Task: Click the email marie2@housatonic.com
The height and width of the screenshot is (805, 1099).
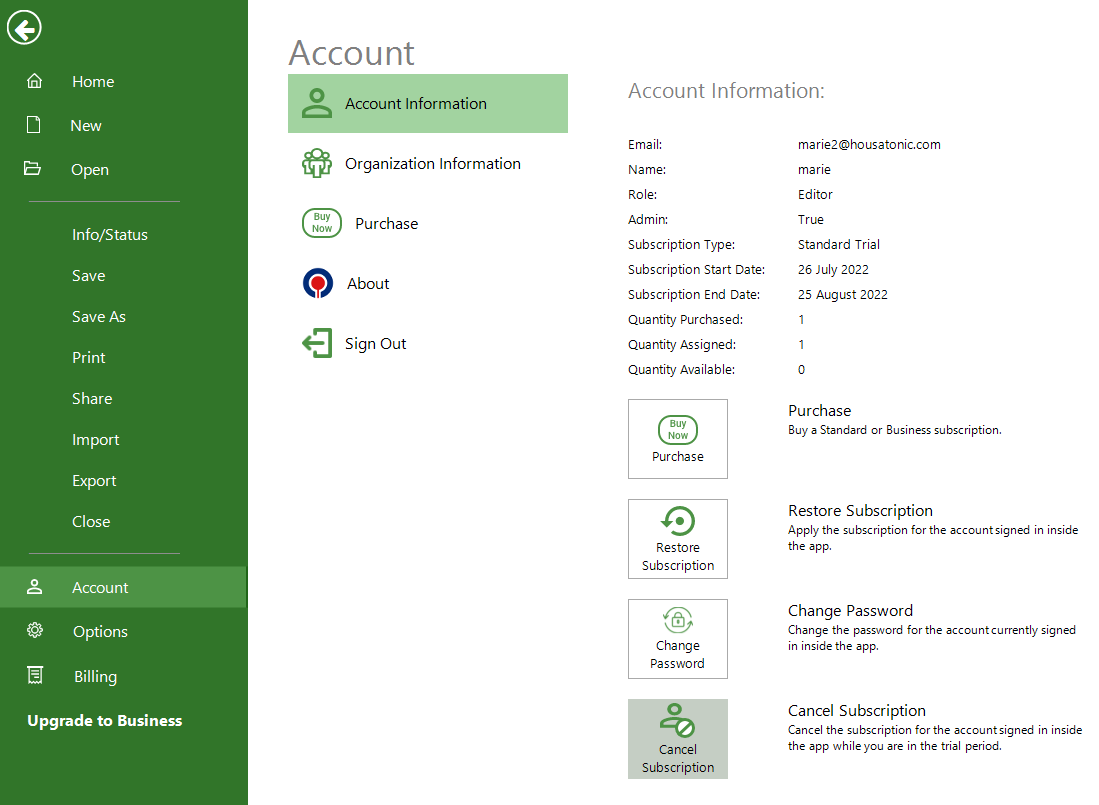Action: [x=869, y=144]
